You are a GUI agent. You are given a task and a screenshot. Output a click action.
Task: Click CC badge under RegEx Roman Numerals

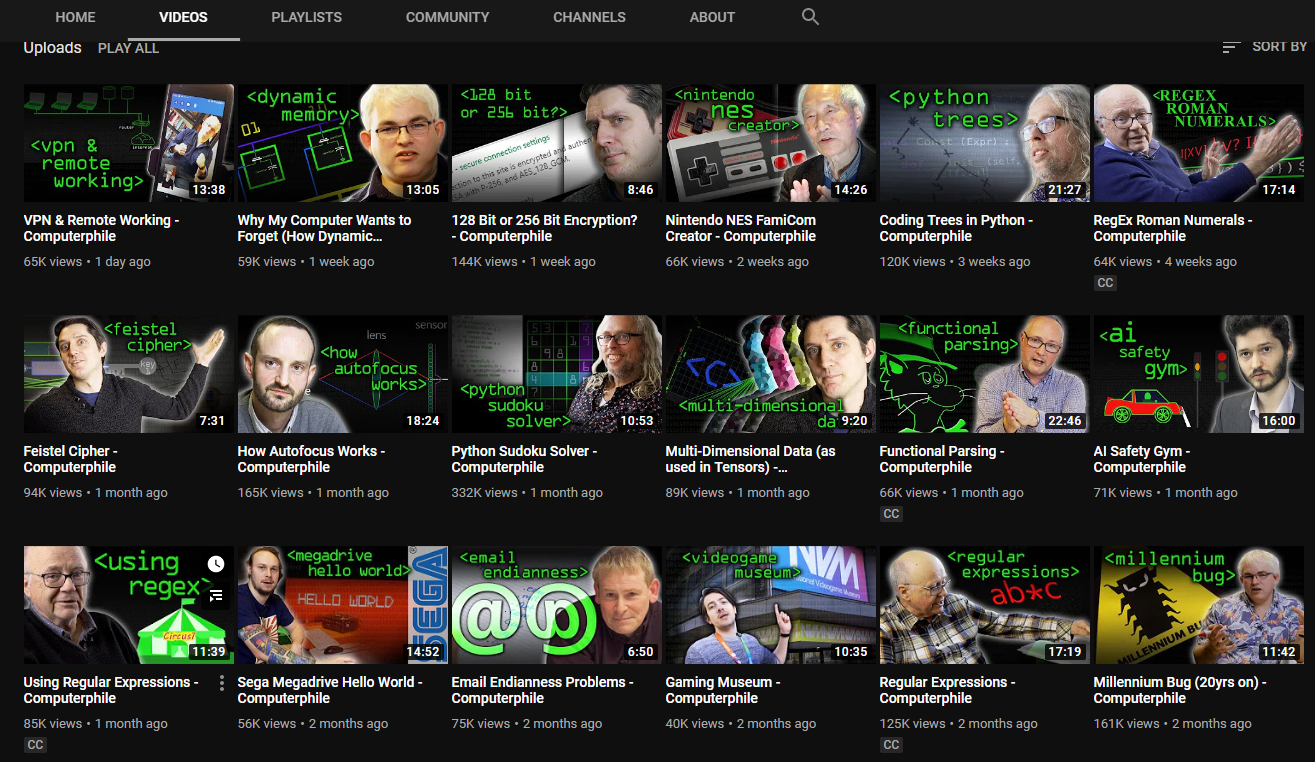pyautogui.click(x=1105, y=283)
